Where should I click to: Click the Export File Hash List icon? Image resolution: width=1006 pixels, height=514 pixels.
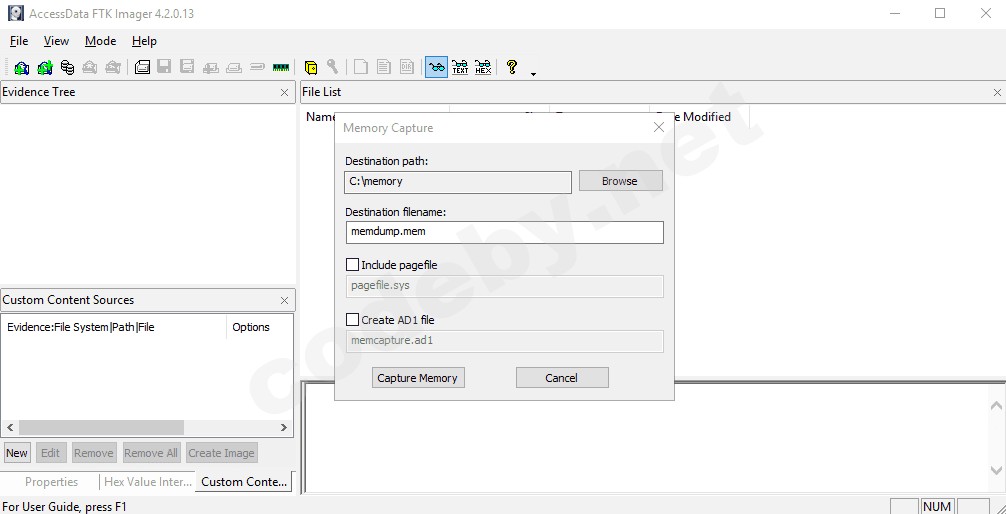tap(384, 67)
